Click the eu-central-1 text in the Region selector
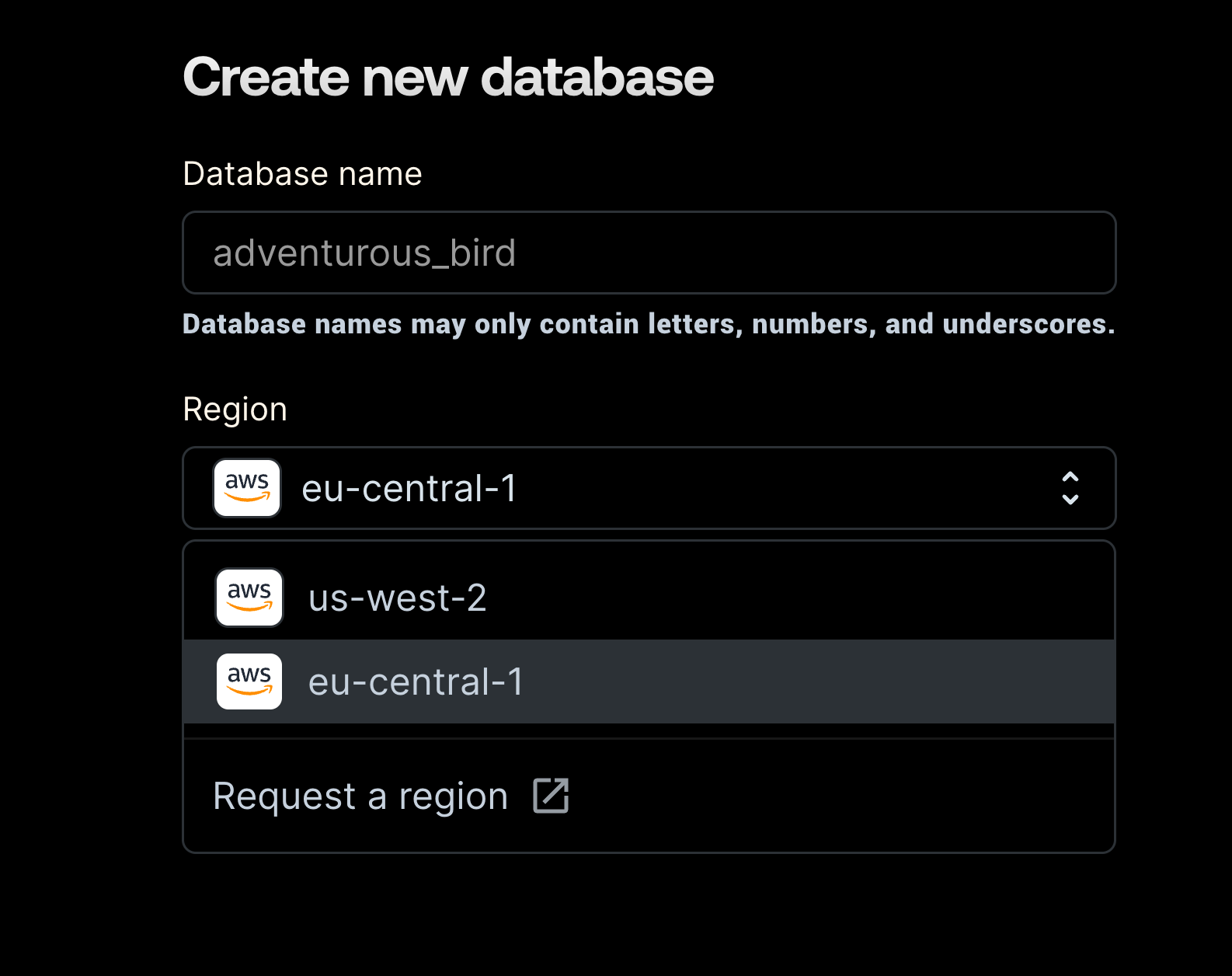This screenshot has height=976, width=1232. (409, 489)
